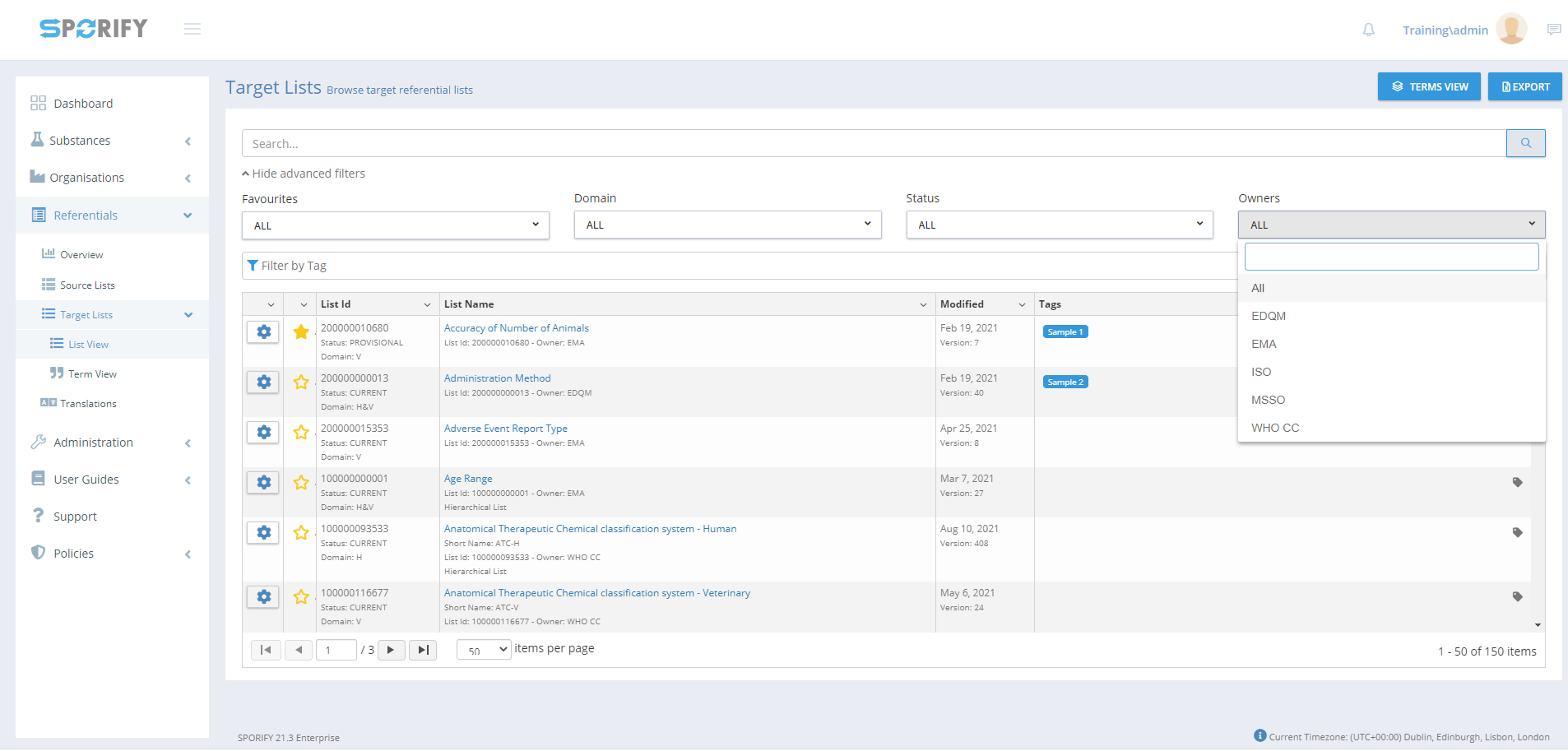
Task: Click the magnifier search button
Action: (x=1525, y=143)
